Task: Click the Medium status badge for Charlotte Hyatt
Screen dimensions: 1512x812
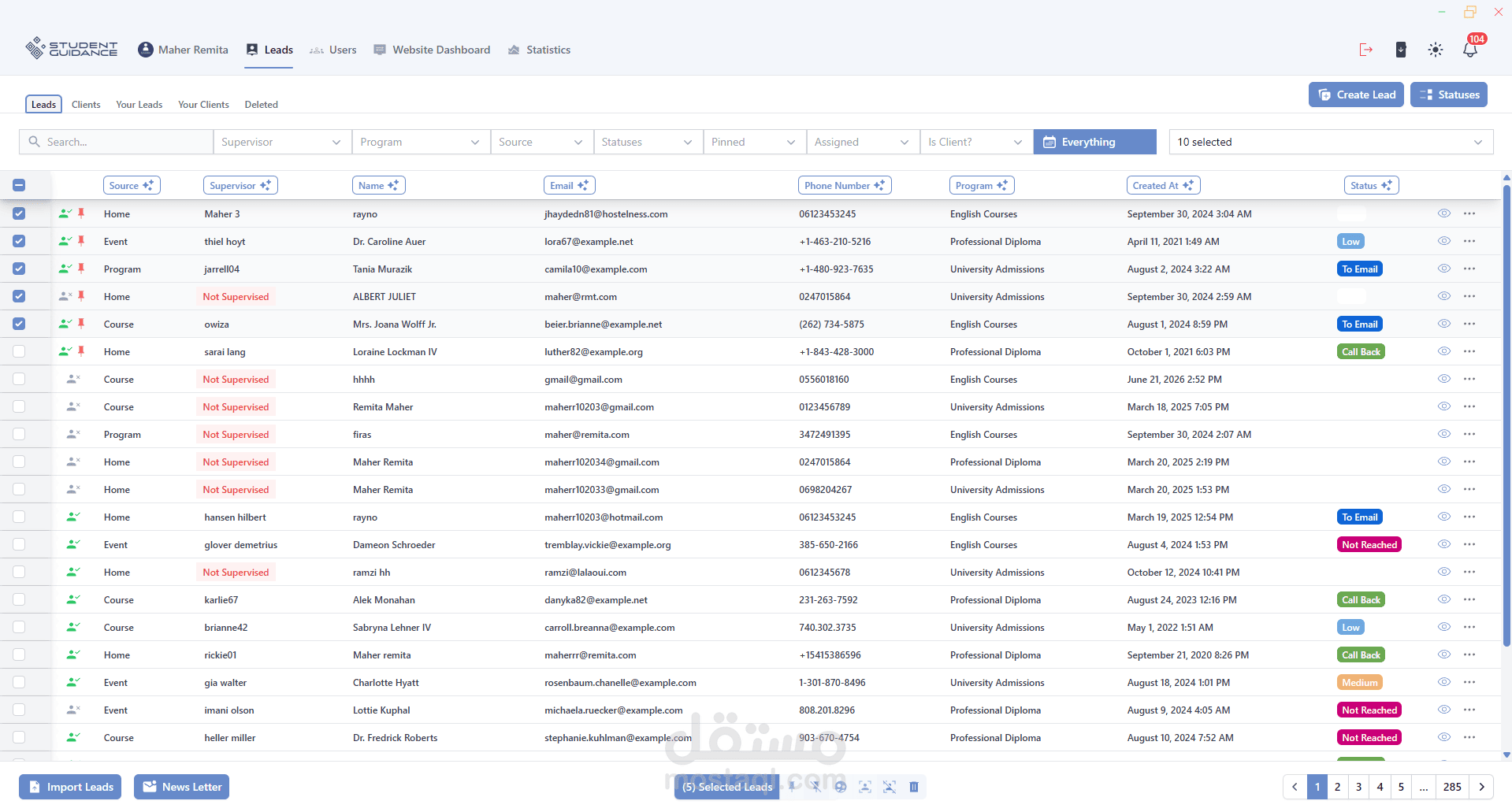Action: pyautogui.click(x=1360, y=682)
